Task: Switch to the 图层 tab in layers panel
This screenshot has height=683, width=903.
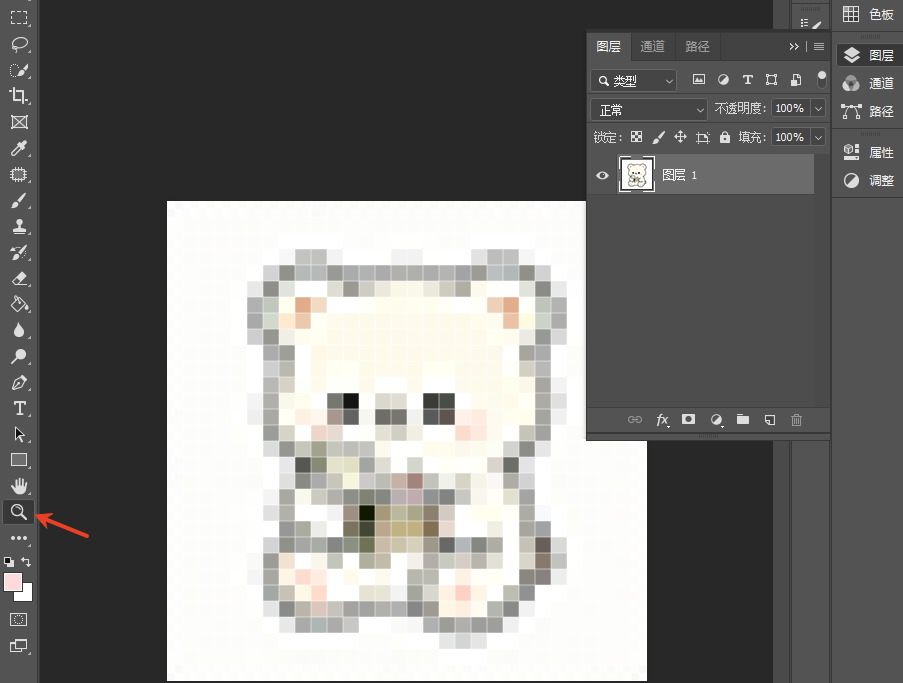Action: (x=609, y=47)
